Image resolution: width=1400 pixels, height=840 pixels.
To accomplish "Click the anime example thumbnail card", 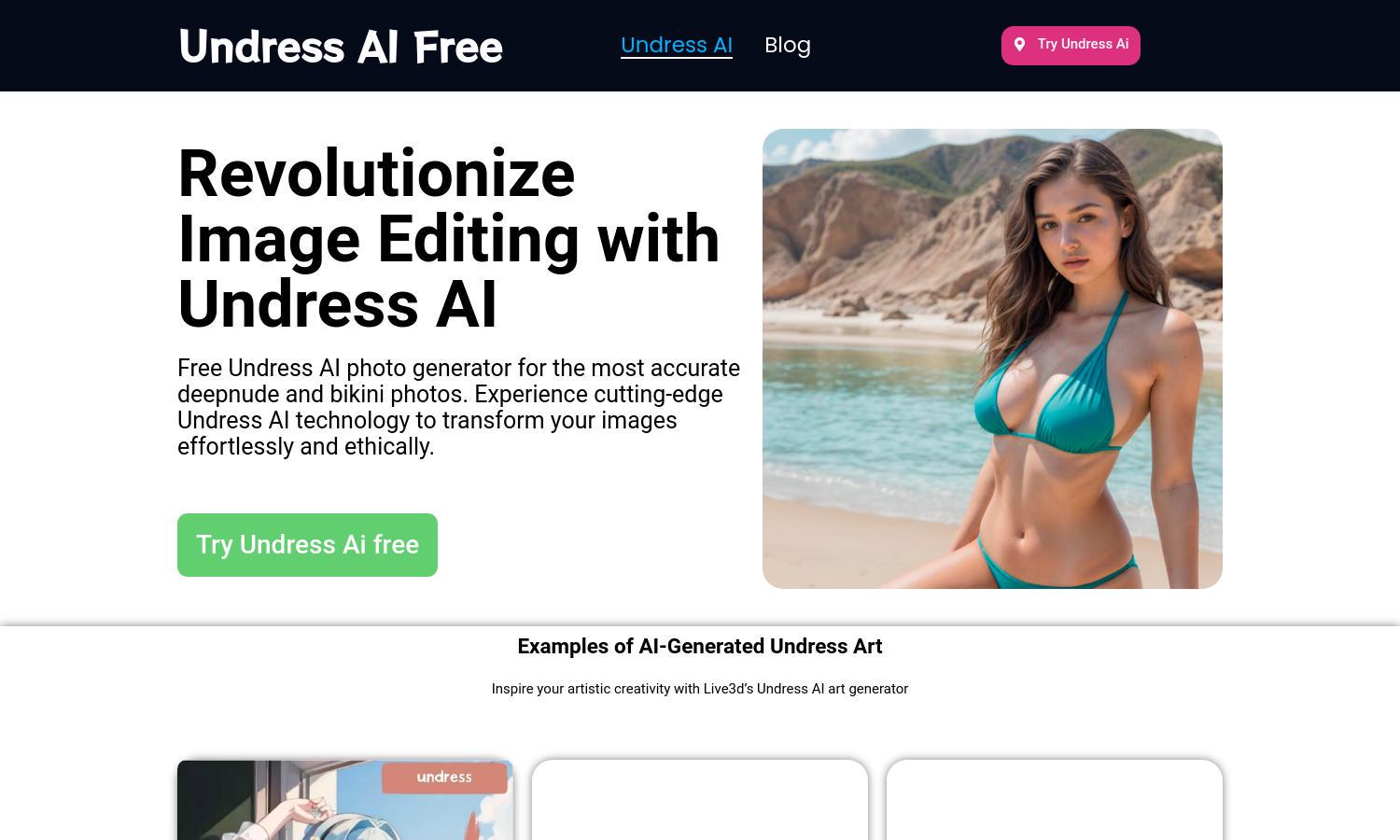I will (x=345, y=800).
